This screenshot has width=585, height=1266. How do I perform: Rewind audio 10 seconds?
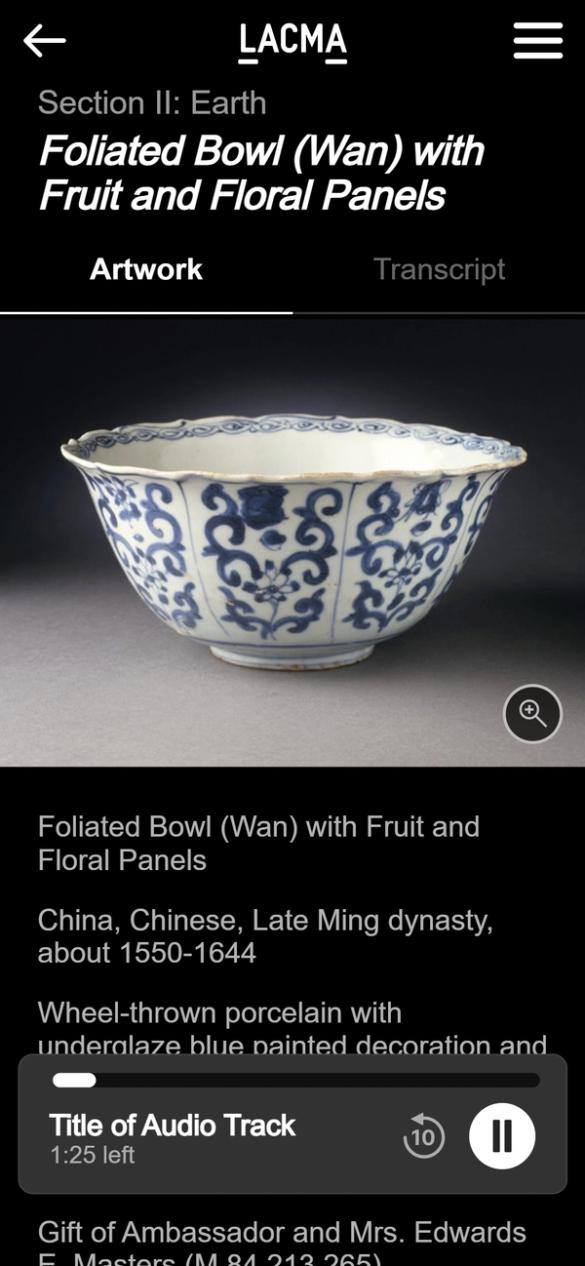(423, 1137)
